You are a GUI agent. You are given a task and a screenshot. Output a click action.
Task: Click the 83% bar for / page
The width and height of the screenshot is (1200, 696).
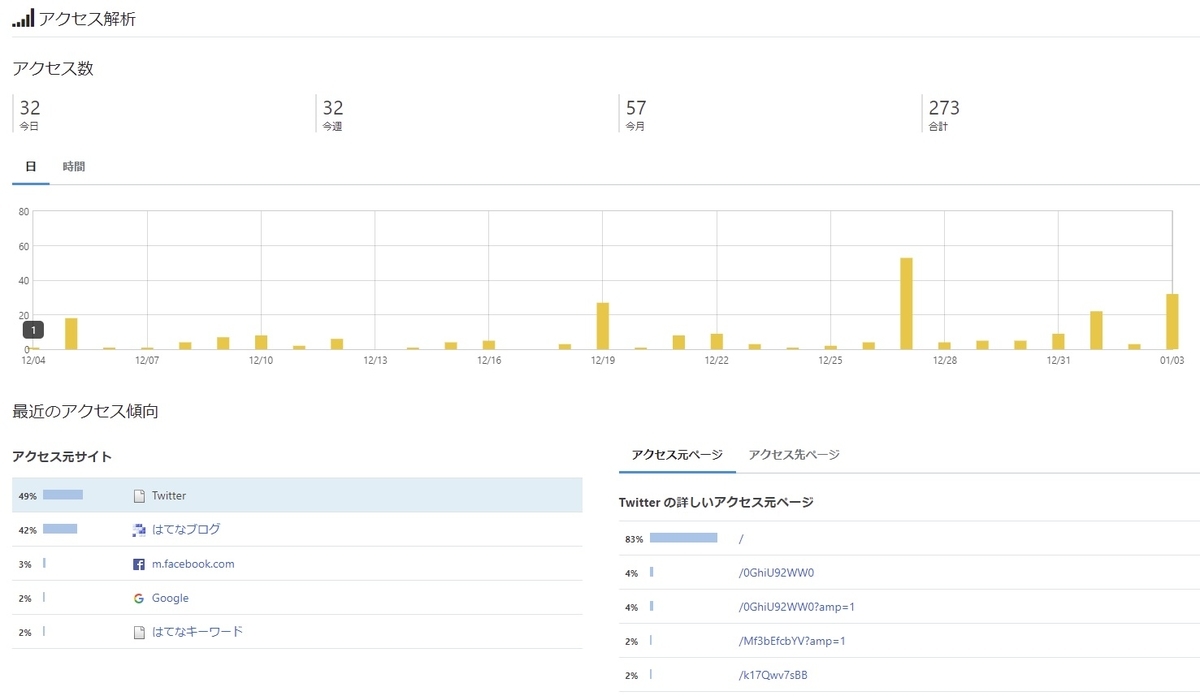click(684, 538)
